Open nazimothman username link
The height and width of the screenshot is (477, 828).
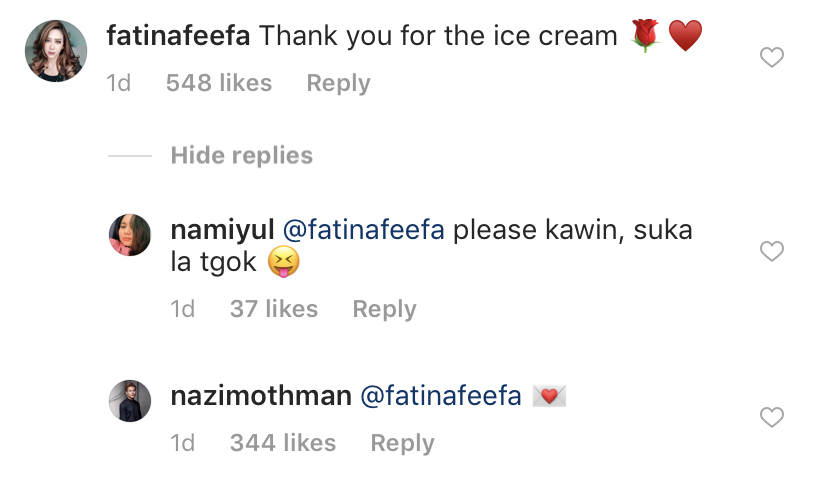(261, 396)
